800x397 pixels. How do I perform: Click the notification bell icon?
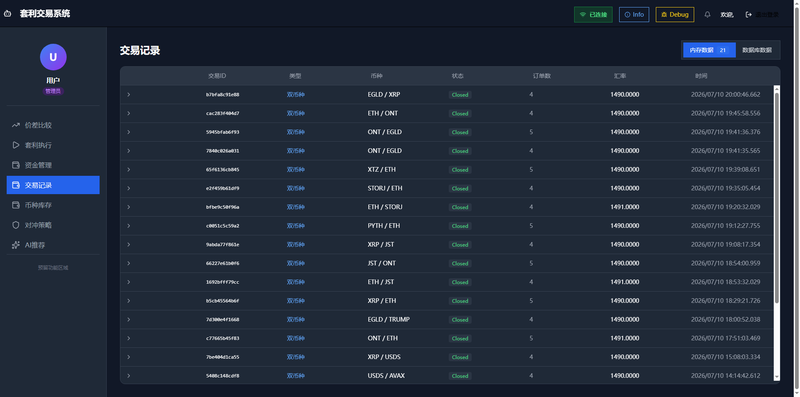click(707, 14)
